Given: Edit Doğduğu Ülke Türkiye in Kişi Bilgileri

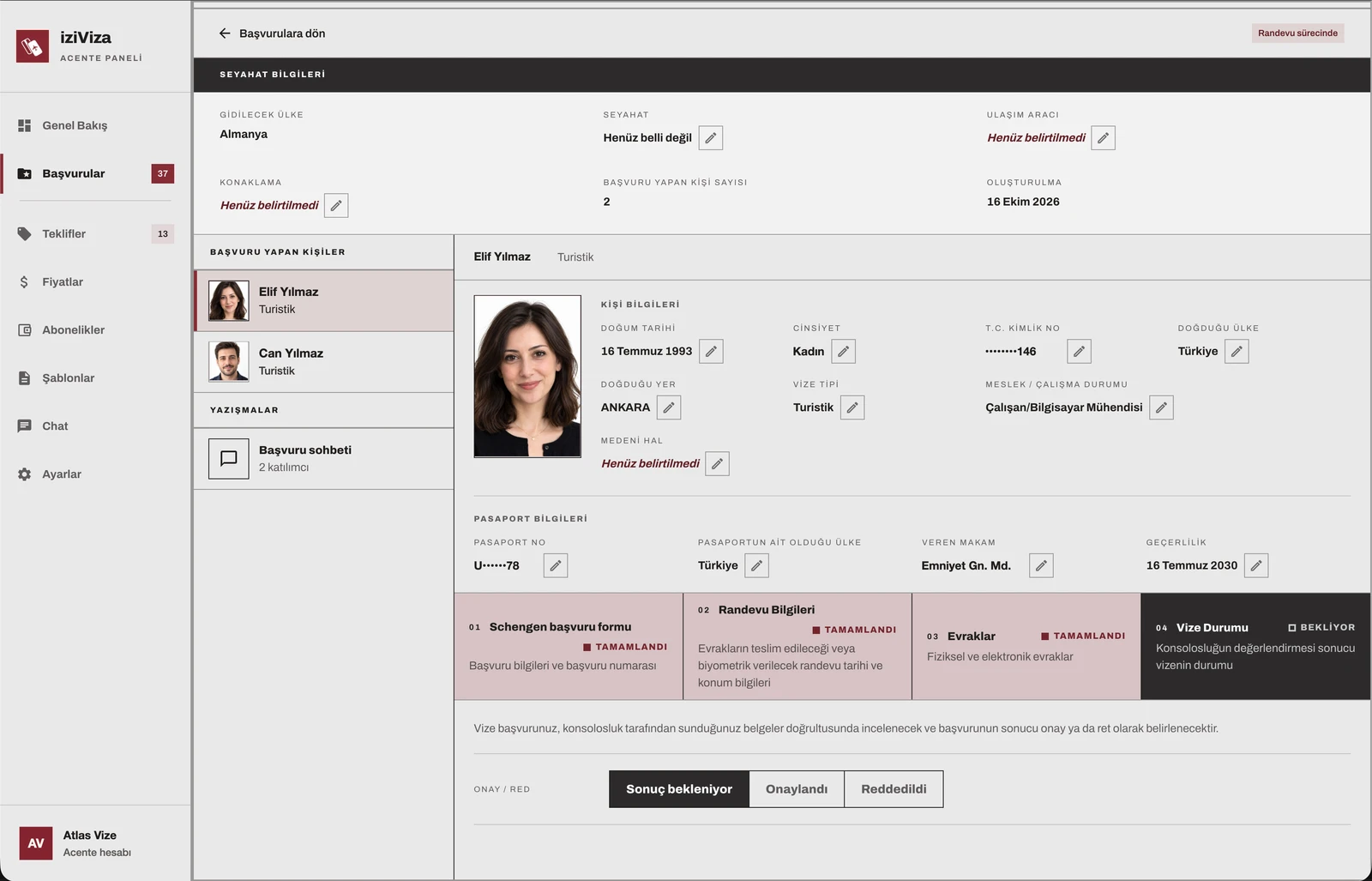Looking at the screenshot, I should [x=1237, y=352].
